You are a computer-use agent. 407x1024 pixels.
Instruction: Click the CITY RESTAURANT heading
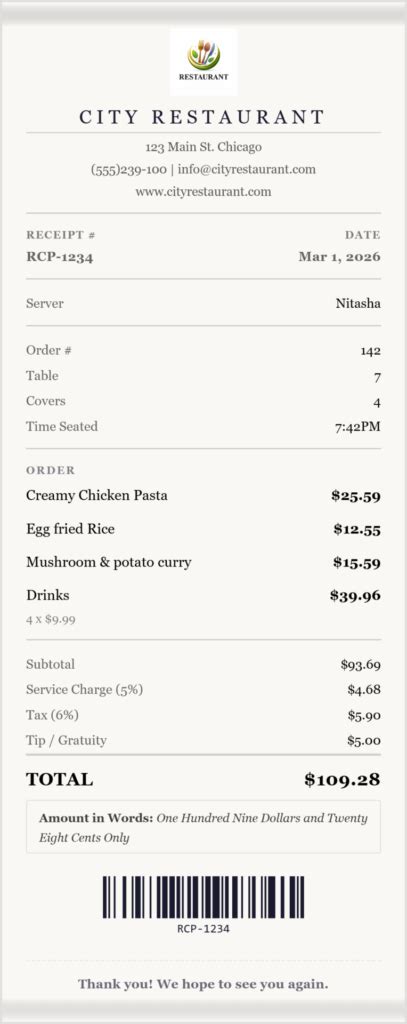coord(203,118)
